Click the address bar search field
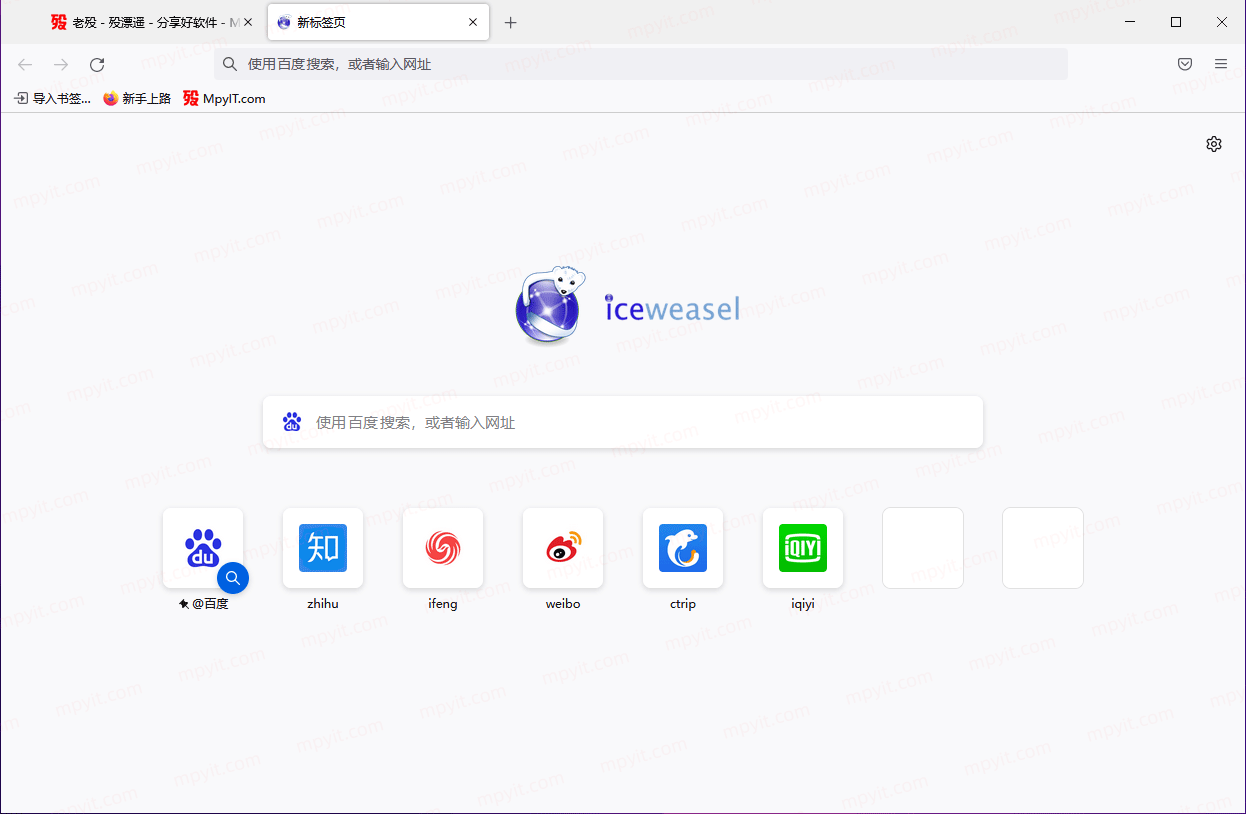 [641, 64]
